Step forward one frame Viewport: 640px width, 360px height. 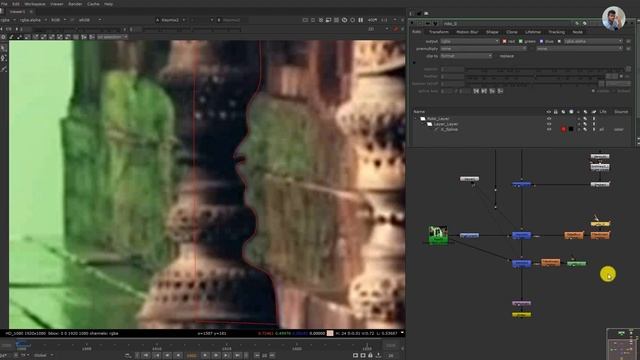point(206,356)
